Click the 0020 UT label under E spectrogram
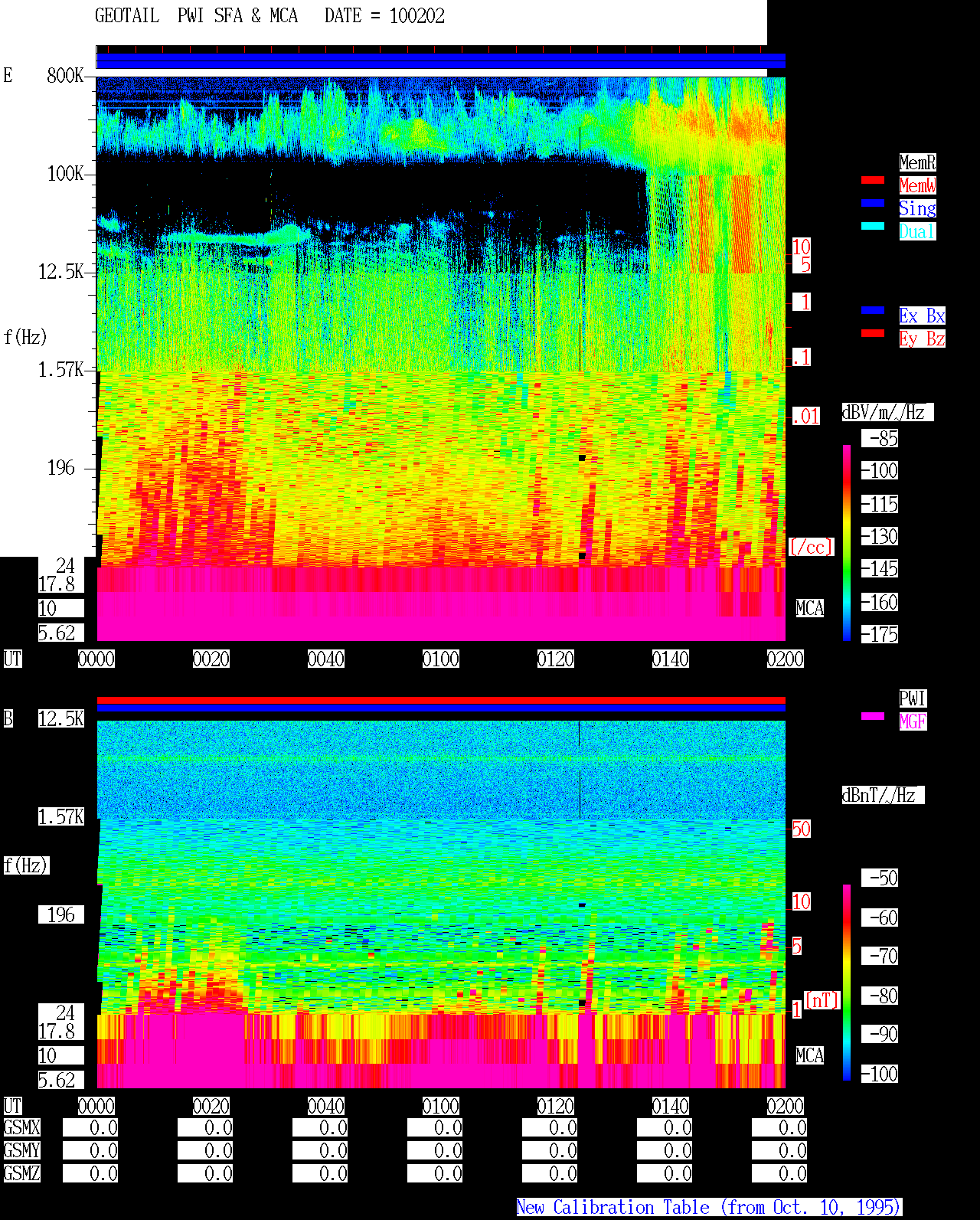 [211, 659]
